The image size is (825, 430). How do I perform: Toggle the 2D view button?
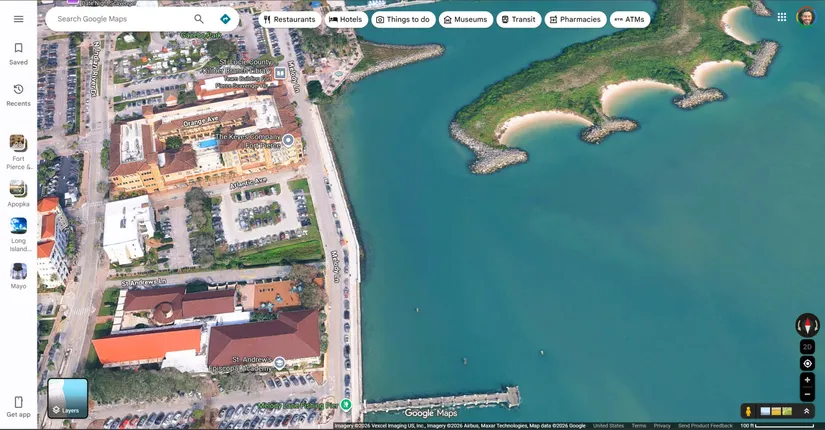[807, 347]
